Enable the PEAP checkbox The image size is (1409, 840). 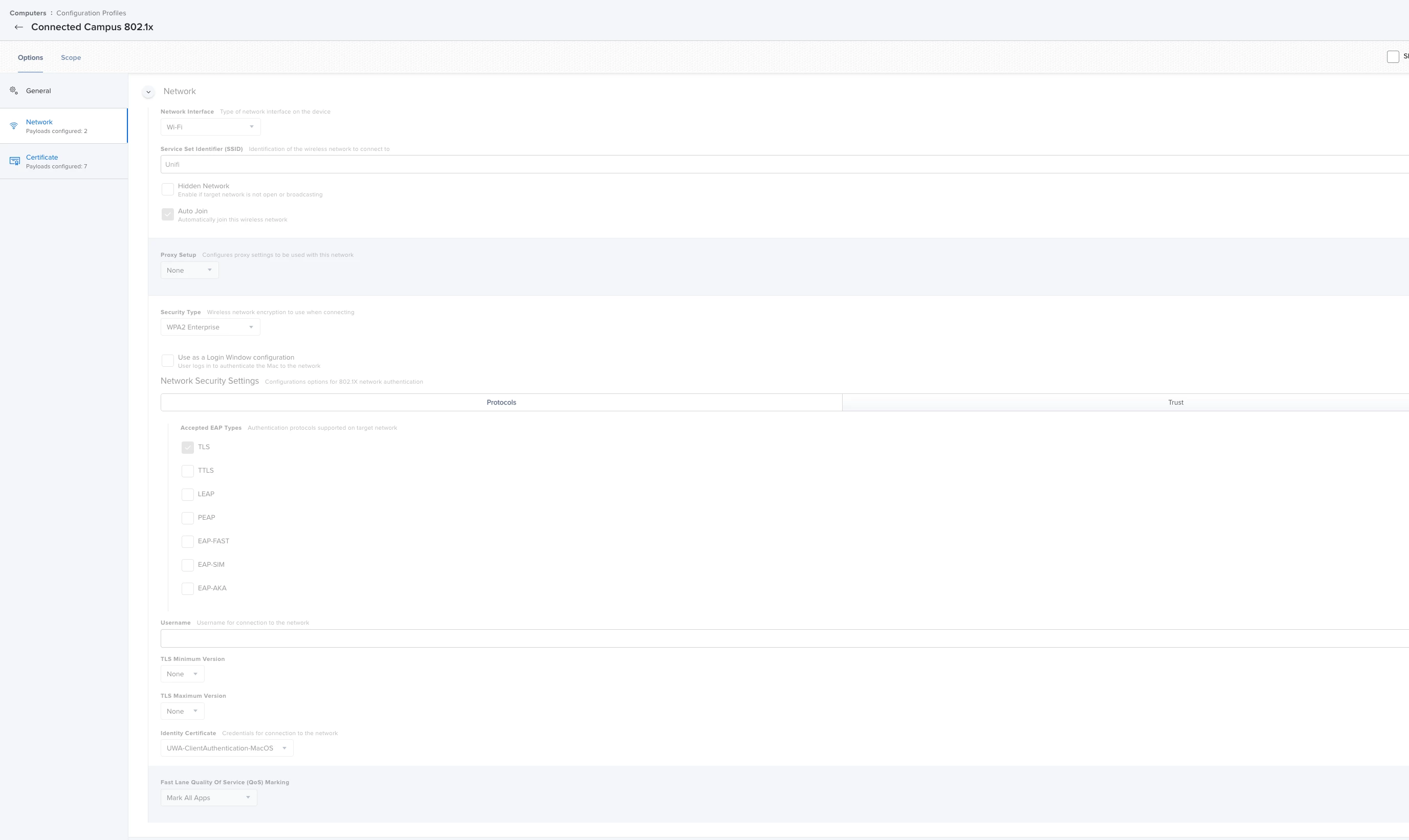click(187, 518)
